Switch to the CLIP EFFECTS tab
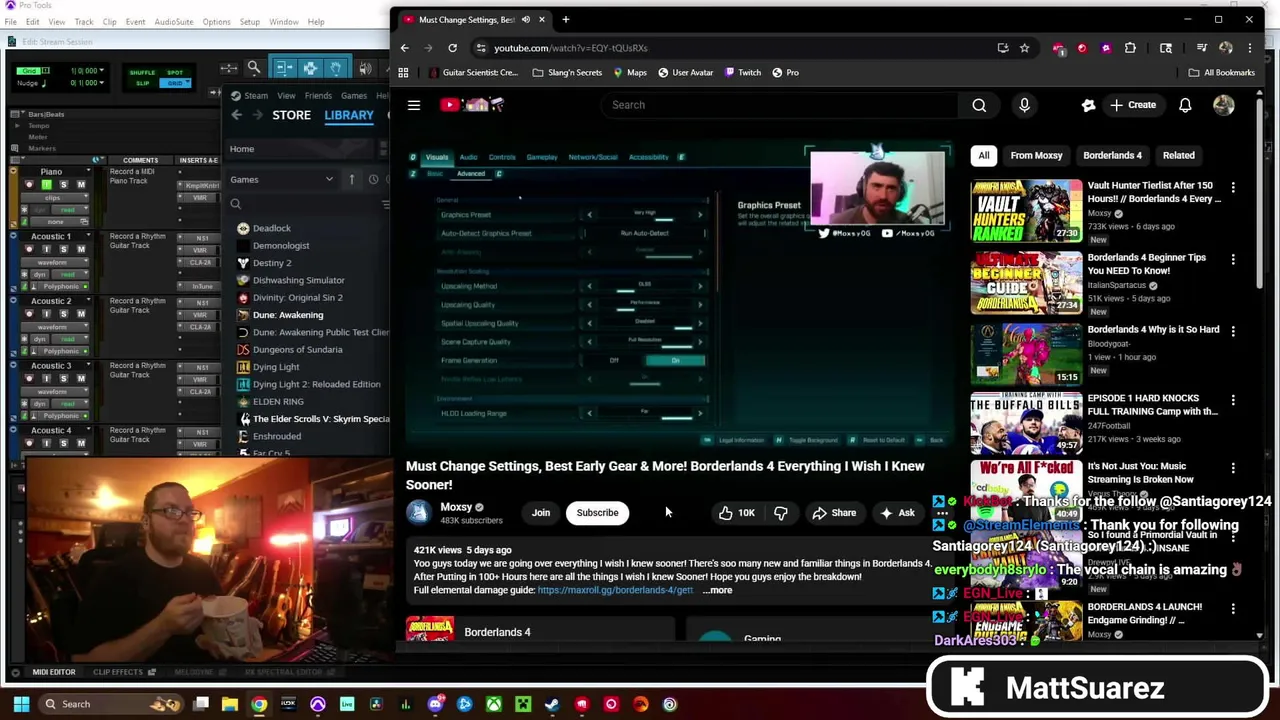Viewport: 1280px width, 720px height. click(118, 673)
